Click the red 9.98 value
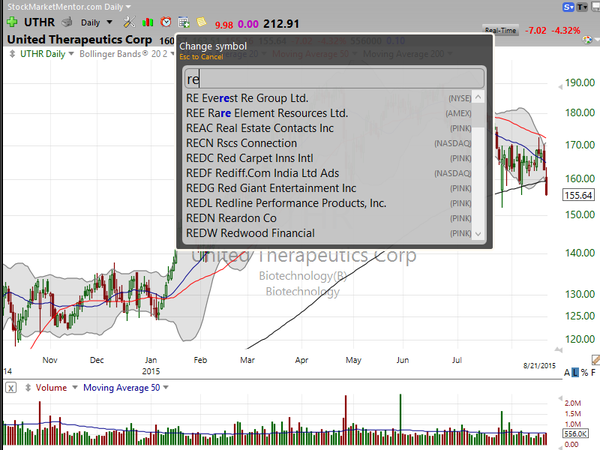 point(224,25)
